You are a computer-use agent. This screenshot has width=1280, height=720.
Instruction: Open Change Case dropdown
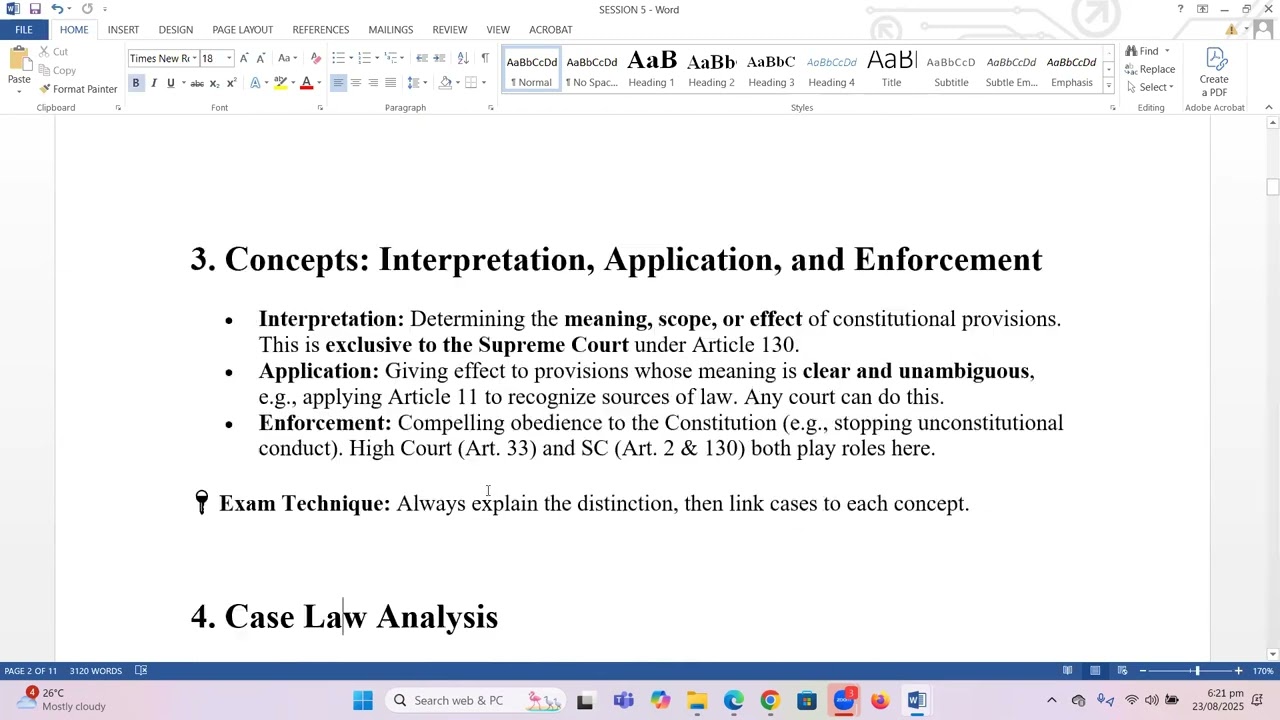pyautogui.click(x=287, y=58)
